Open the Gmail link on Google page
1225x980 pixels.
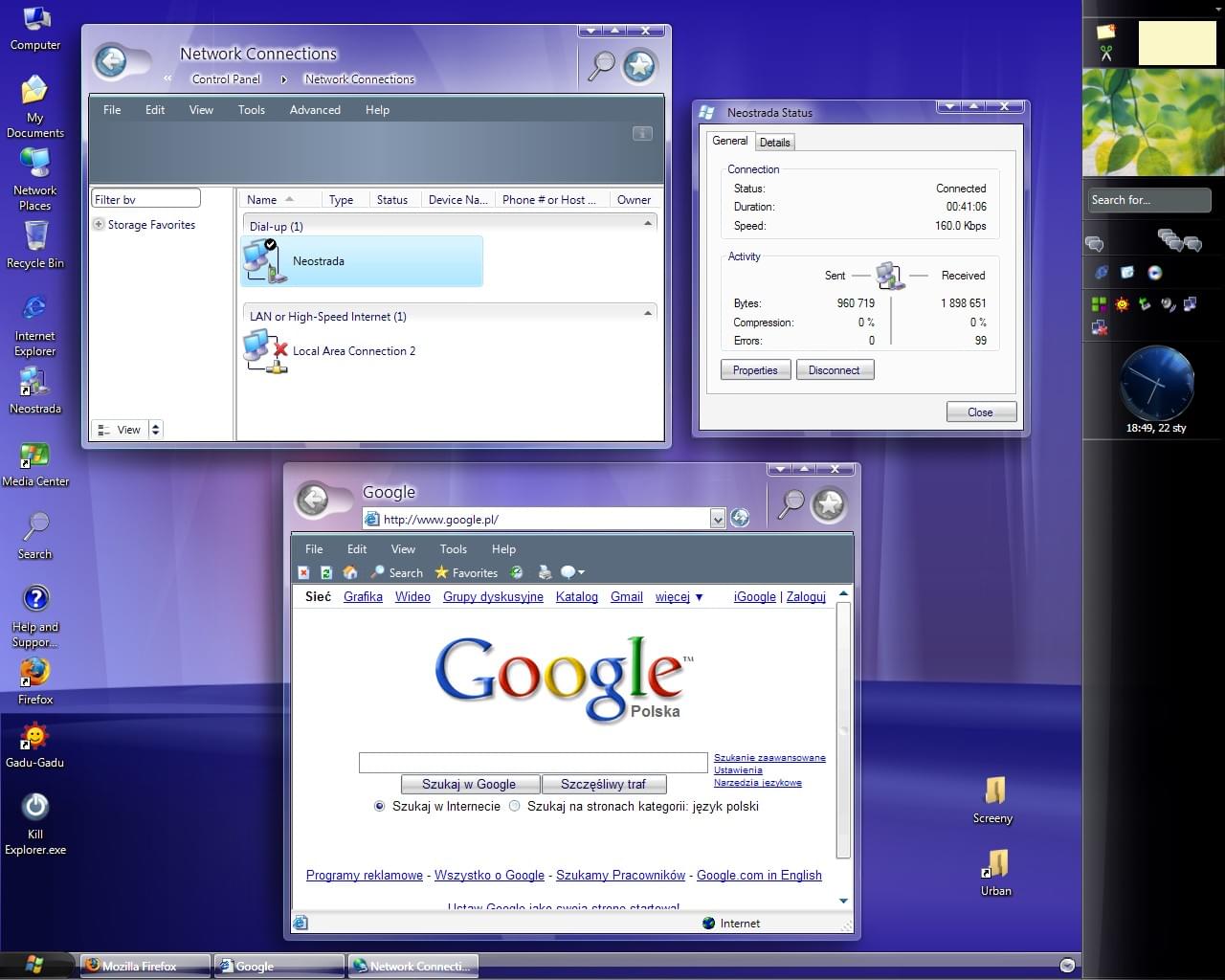coord(627,597)
